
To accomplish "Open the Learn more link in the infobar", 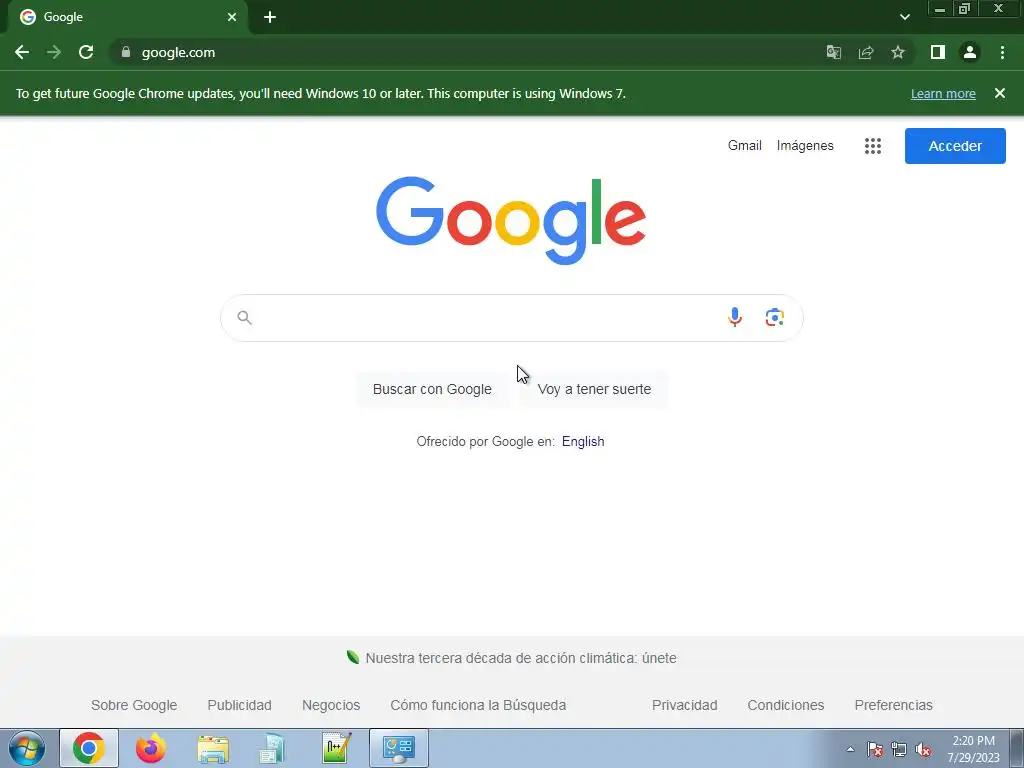I will point(943,93).
